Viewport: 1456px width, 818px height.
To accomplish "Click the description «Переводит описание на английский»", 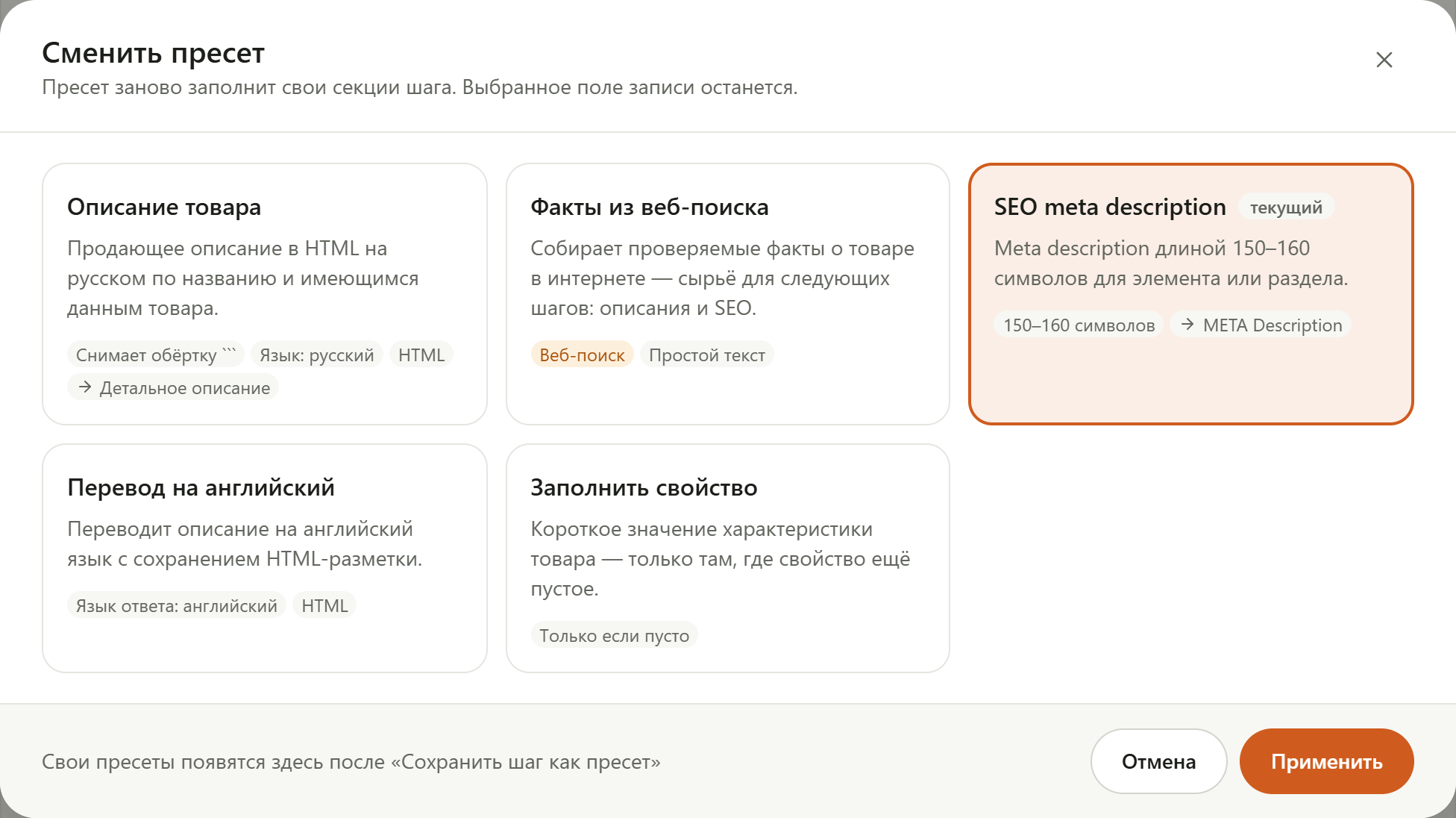I will [x=245, y=543].
